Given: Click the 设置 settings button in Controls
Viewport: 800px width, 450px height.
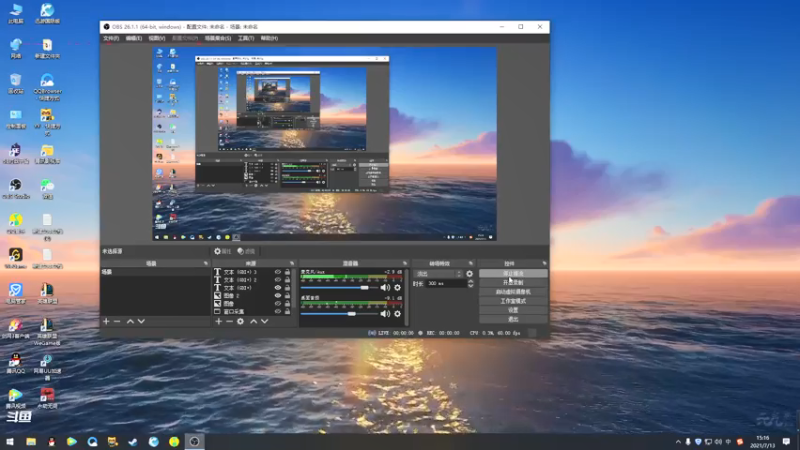Looking at the screenshot, I should pos(513,311).
